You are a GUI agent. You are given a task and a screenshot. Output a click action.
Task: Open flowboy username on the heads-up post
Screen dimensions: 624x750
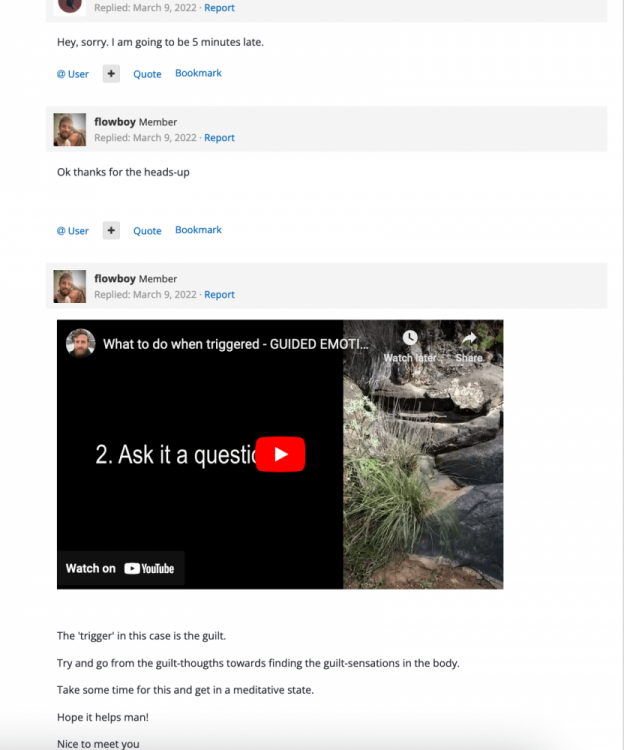pos(115,122)
